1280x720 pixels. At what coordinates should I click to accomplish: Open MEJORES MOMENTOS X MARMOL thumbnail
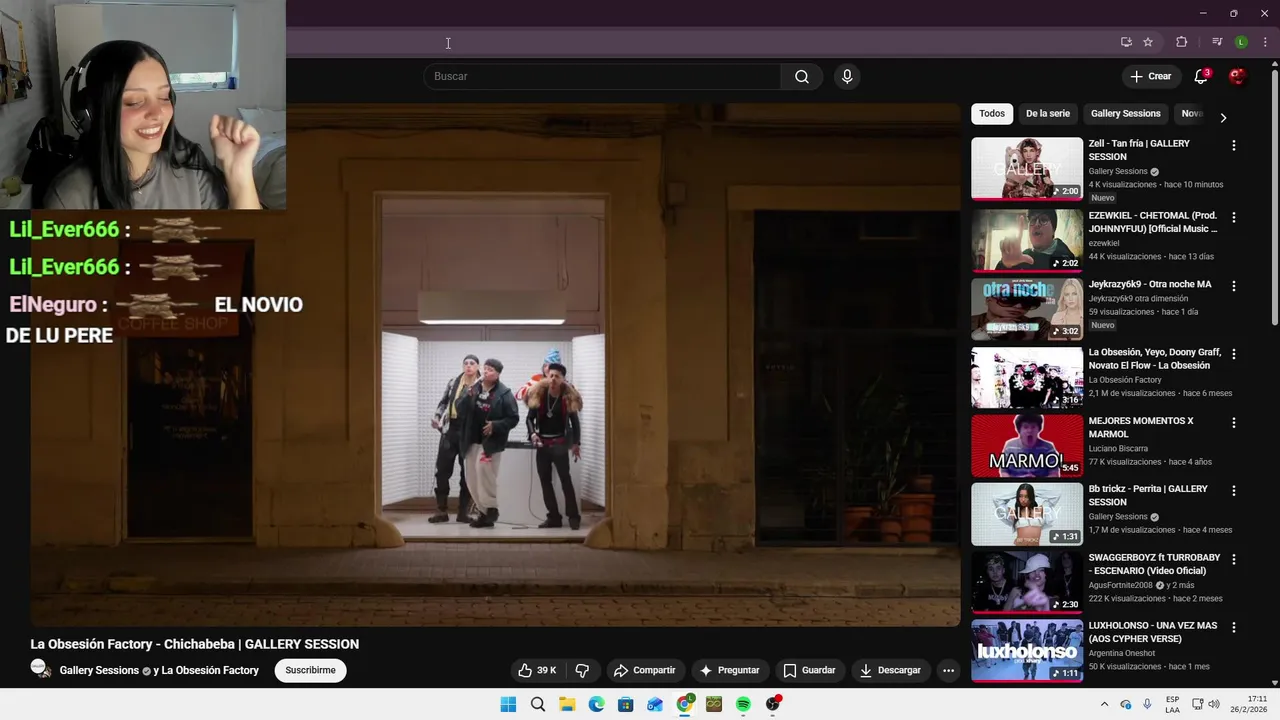pyautogui.click(x=1026, y=446)
